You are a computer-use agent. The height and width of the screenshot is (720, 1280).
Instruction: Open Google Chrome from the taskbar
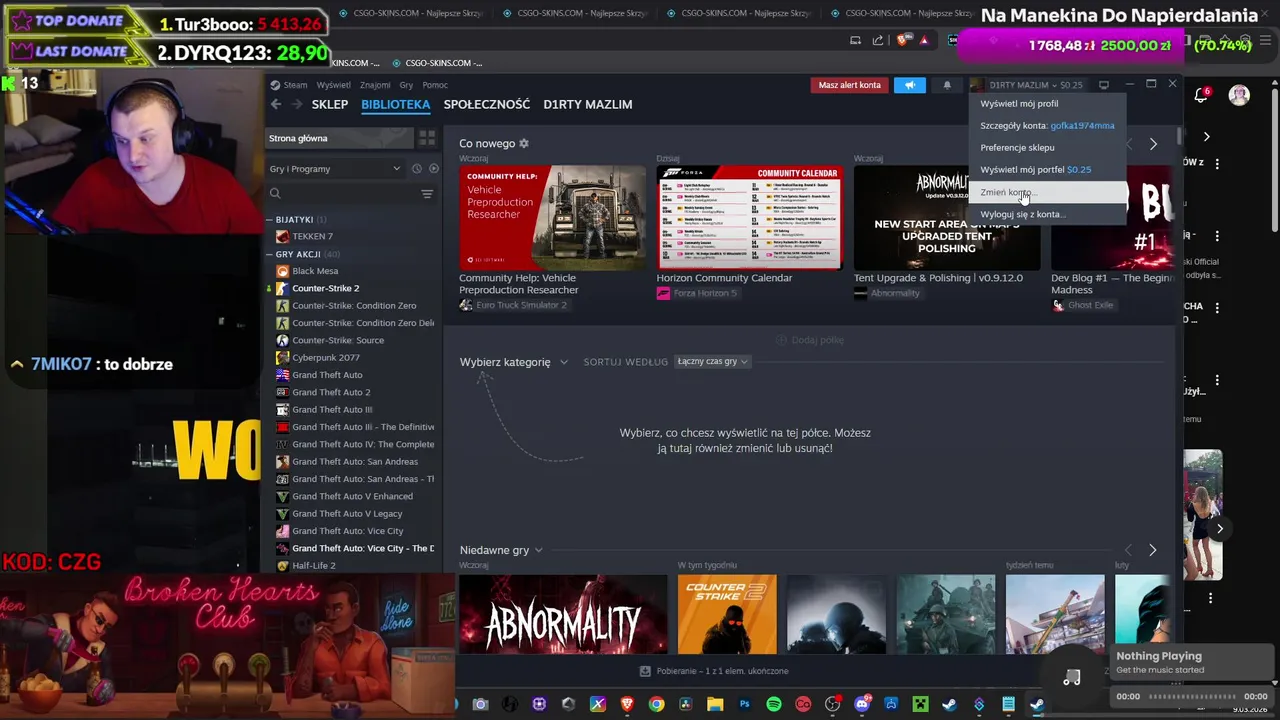coord(656,705)
